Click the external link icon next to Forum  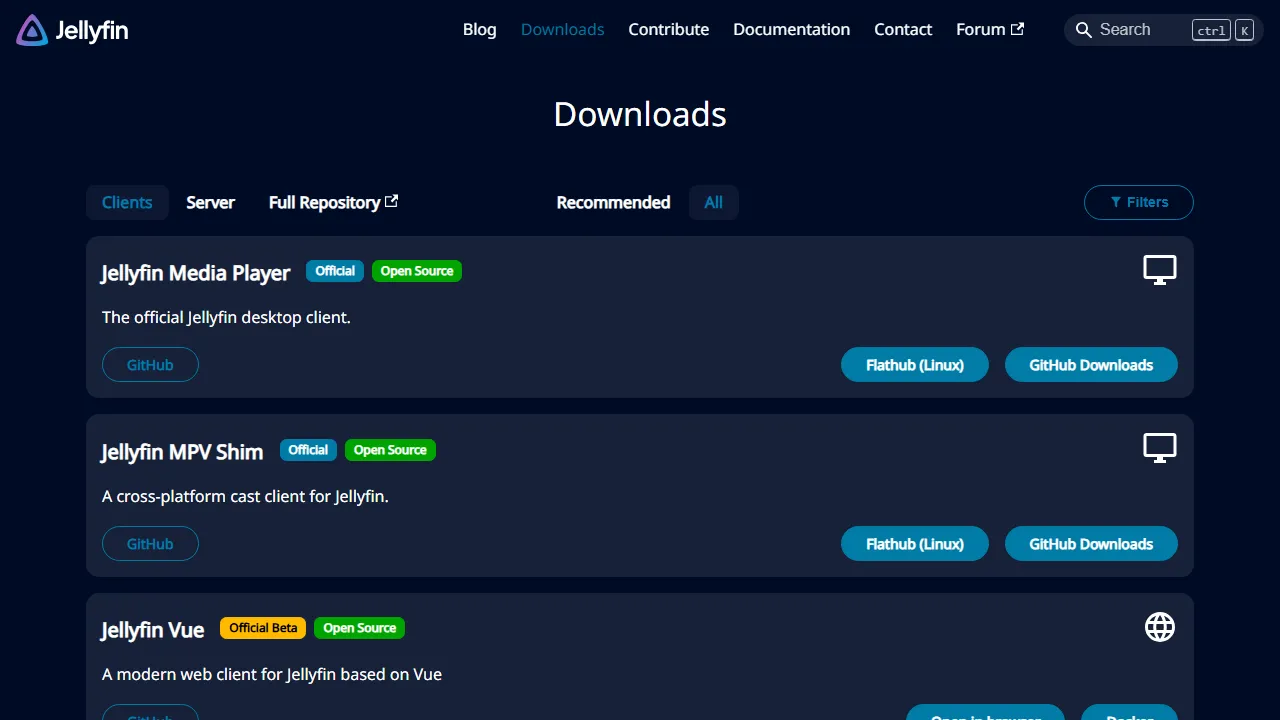click(1019, 28)
